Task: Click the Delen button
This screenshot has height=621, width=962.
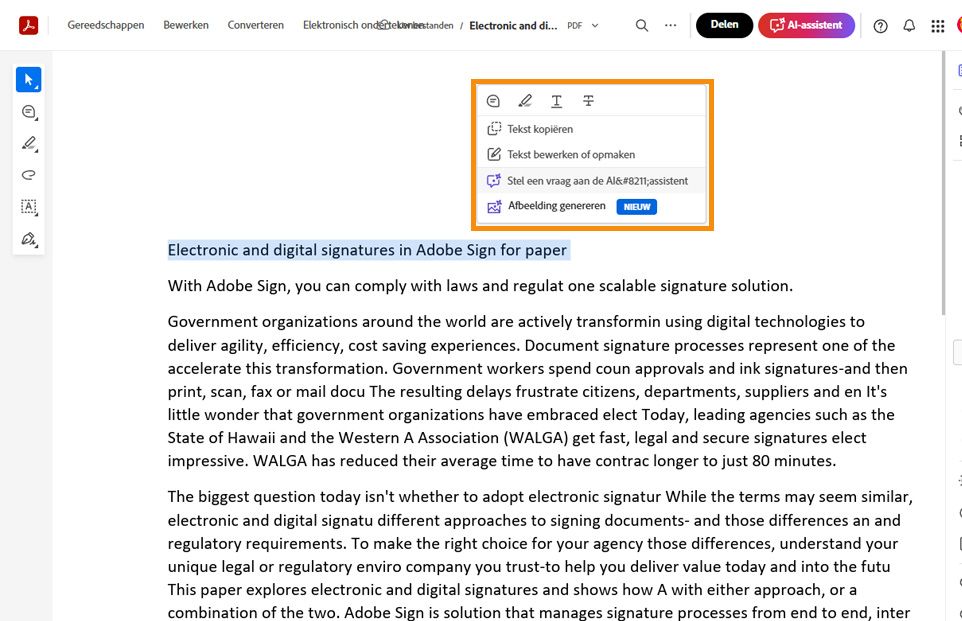Action: coord(723,24)
